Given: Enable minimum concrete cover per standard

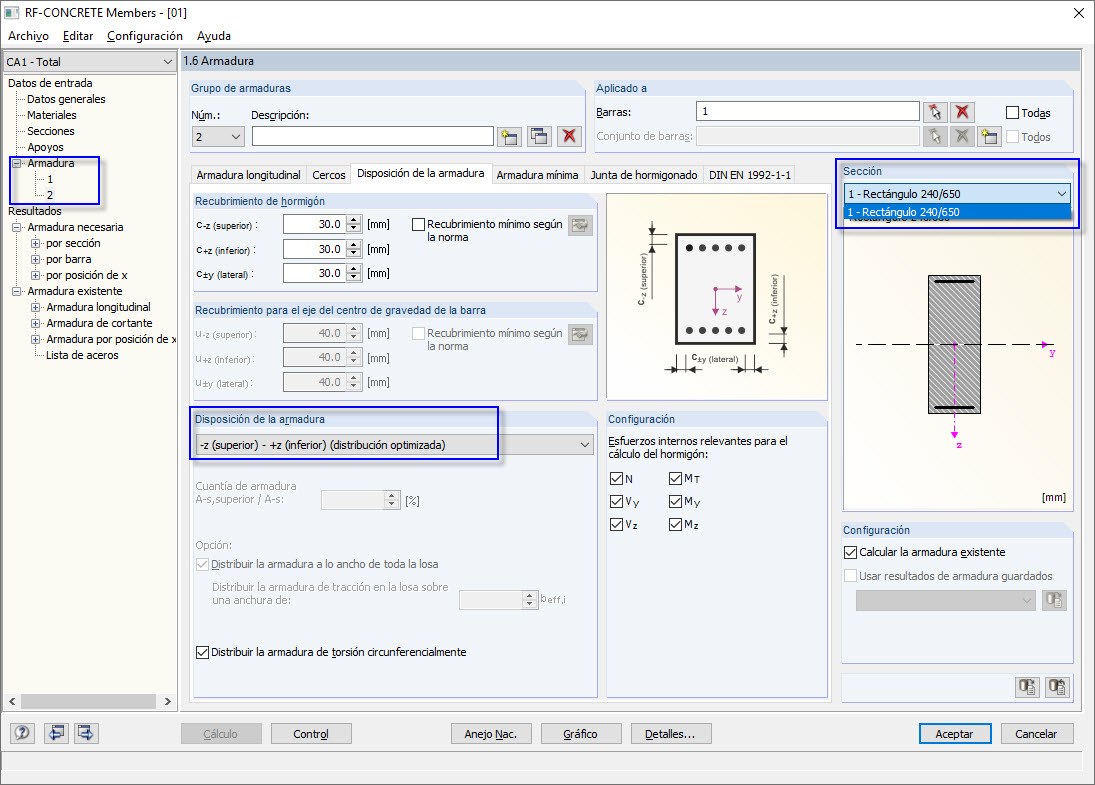Looking at the screenshot, I should (418, 224).
